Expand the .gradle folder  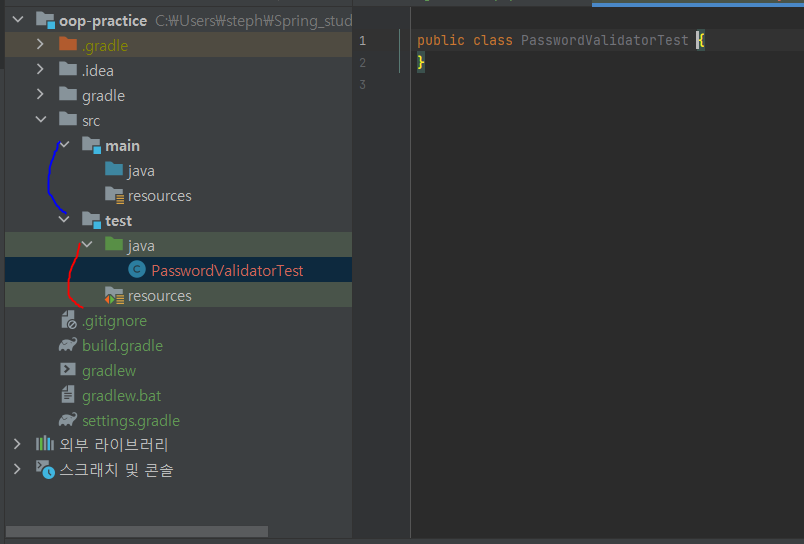(41, 45)
